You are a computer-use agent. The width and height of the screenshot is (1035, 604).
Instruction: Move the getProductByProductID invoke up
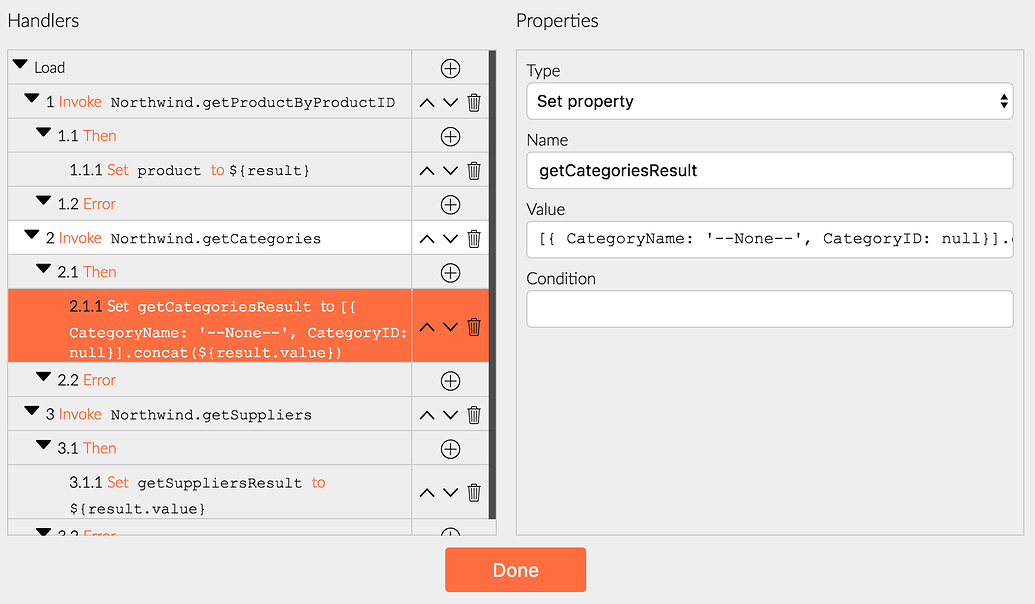pos(427,103)
